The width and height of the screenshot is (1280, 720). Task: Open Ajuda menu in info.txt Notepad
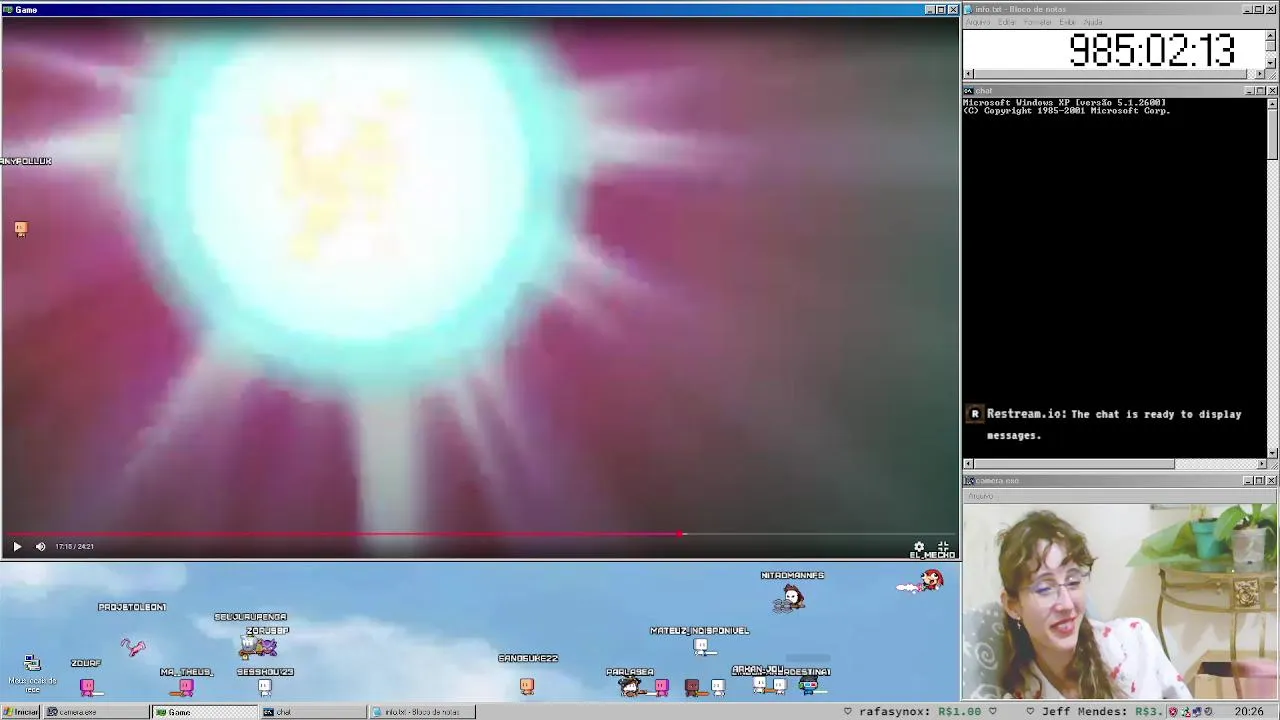click(1093, 22)
